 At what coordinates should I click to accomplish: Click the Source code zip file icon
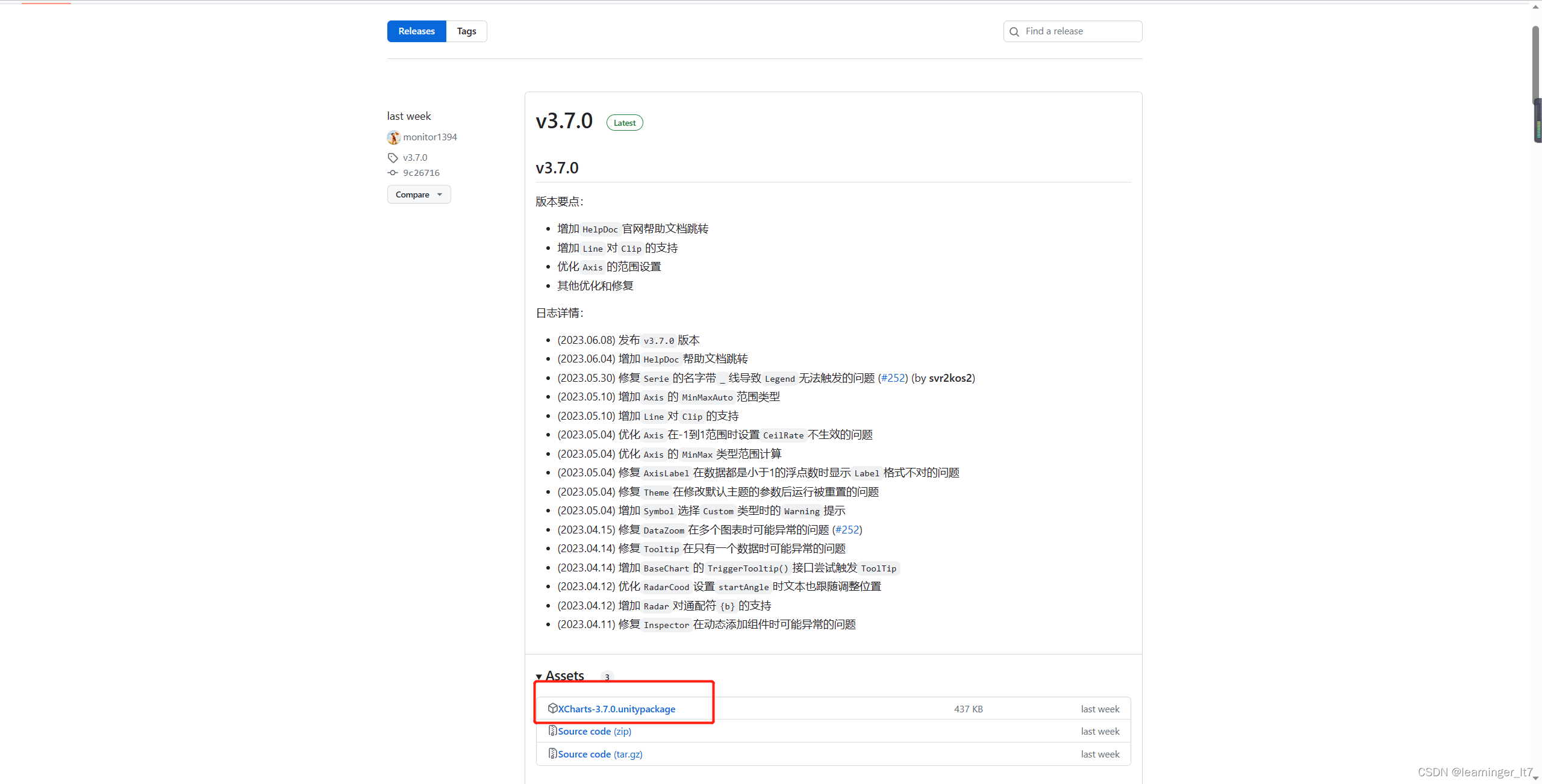[x=552, y=730]
